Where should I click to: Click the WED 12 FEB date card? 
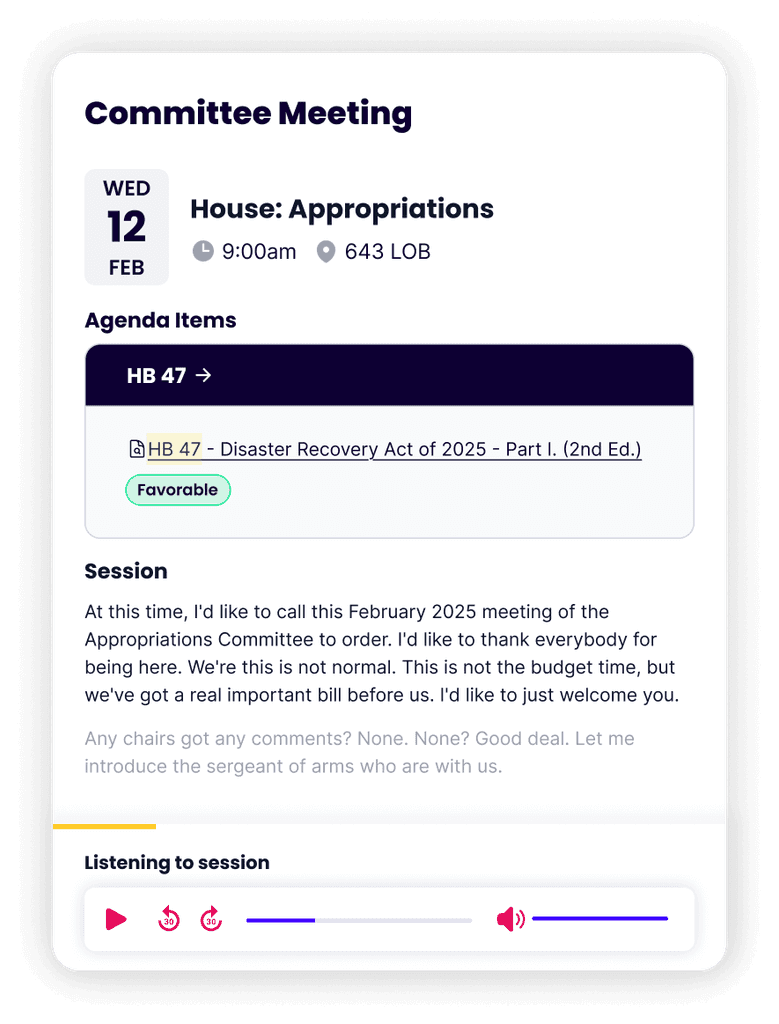pos(126,227)
